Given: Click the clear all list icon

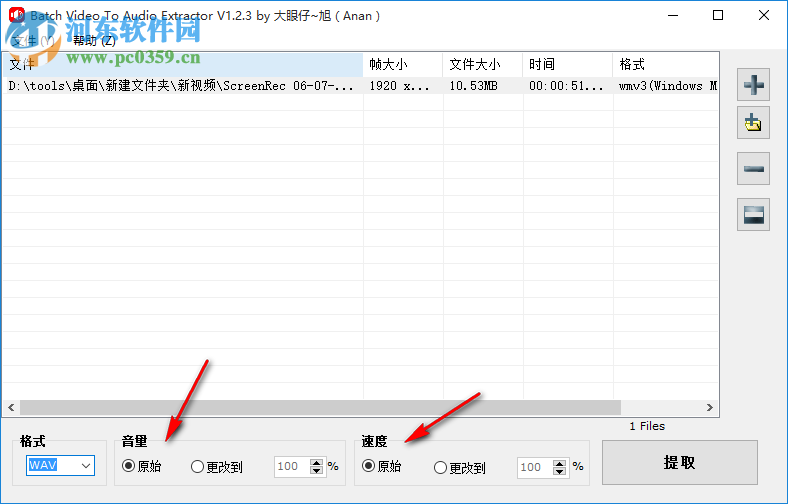Looking at the screenshot, I should pyautogui.click(x=753, y=215).
